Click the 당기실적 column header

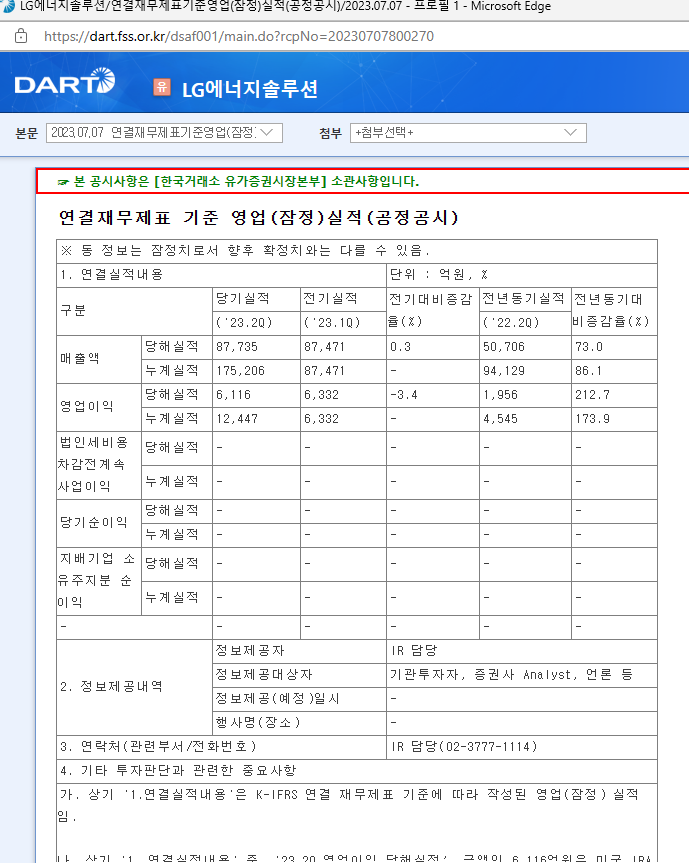[x=243, y=299]
